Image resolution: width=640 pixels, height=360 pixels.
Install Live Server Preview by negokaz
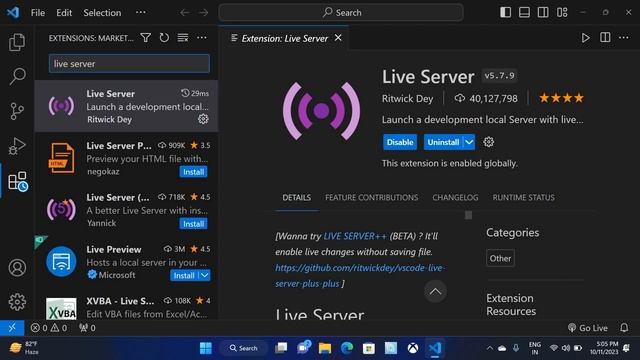(x=193, y=172)
